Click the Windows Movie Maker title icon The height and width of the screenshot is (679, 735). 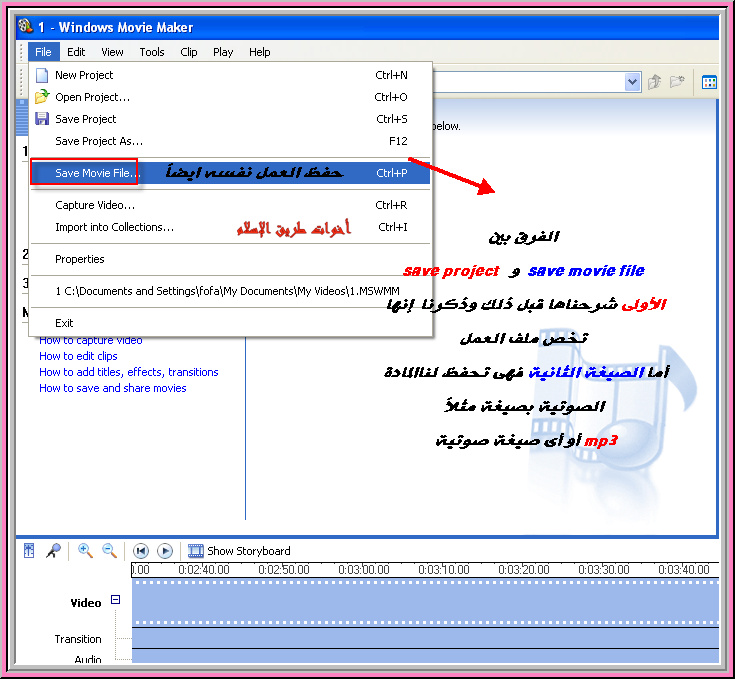point(25,27)
